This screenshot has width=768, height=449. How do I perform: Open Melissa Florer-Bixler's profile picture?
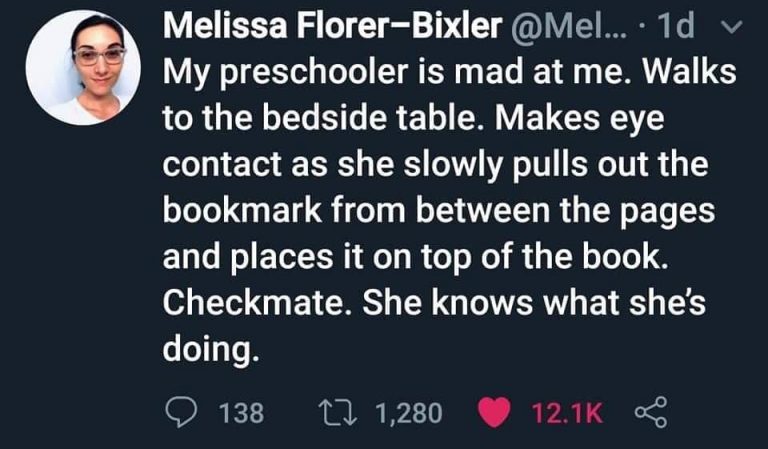(x=83, y=69)
